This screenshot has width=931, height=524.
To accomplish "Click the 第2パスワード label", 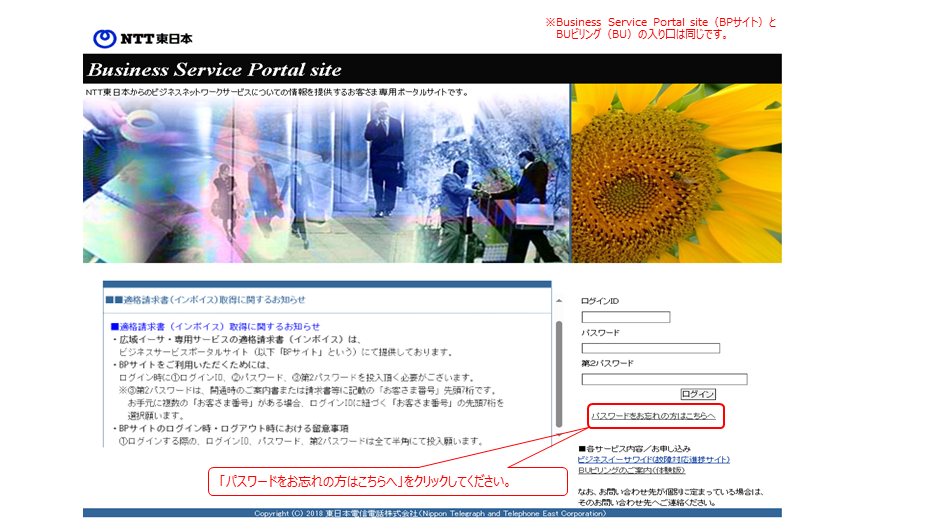I will click(x=607, y=363).
